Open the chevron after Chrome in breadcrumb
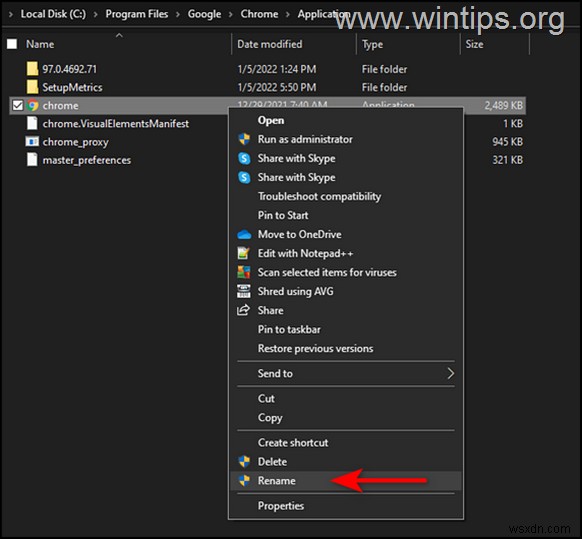The width and height of the screenshot is (582, 539). coord(288,14)
